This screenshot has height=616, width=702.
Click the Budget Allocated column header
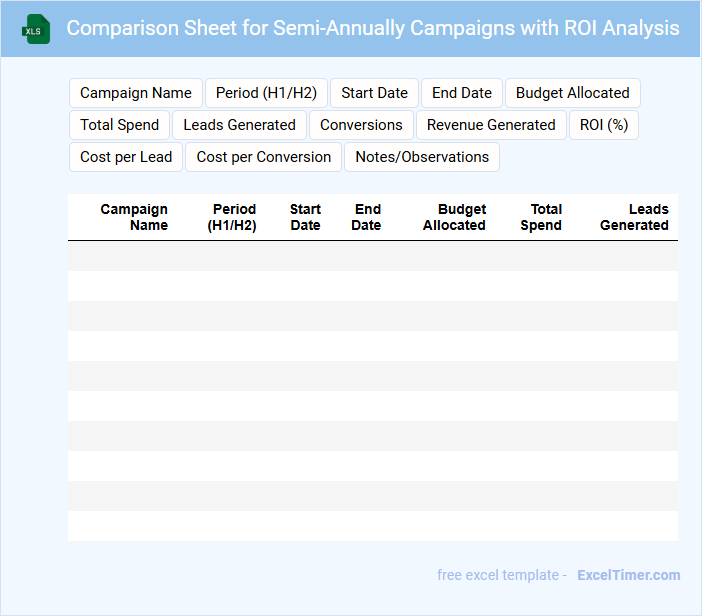click(454, 217)
